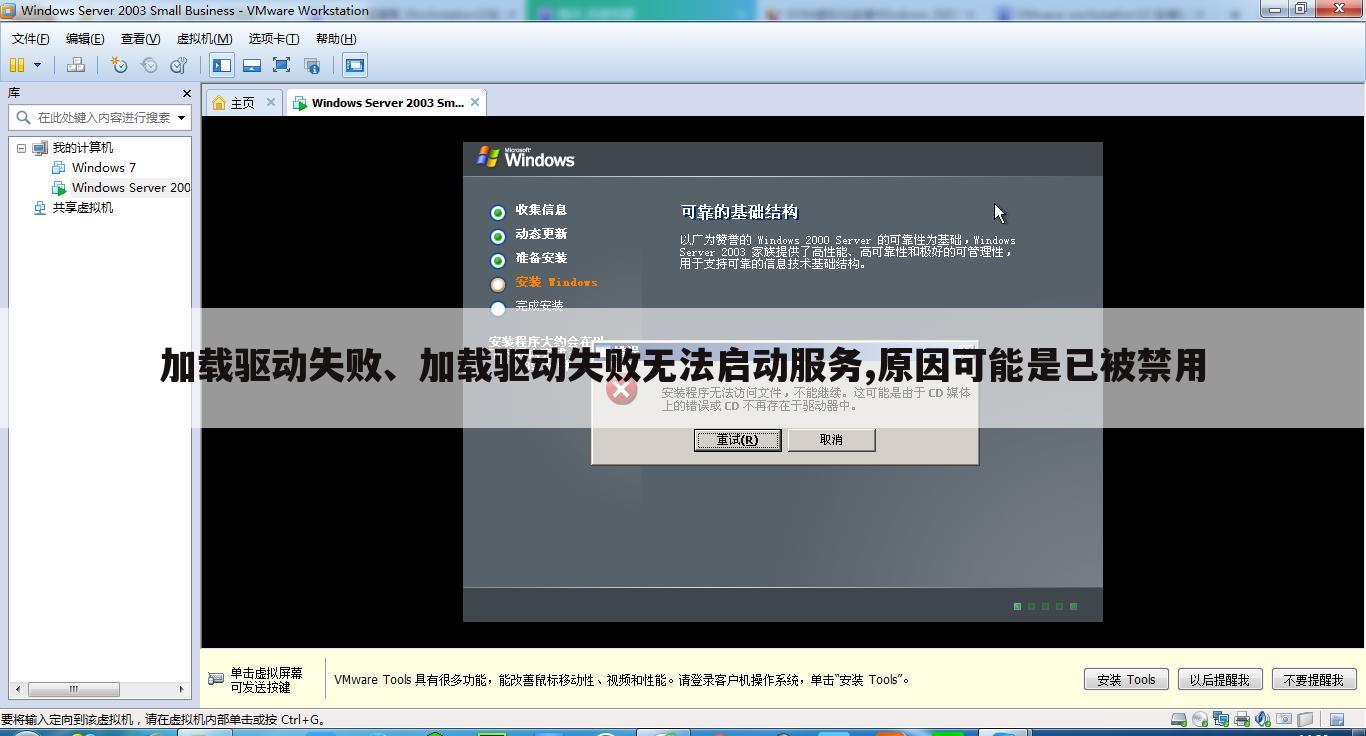Select 我的计算机 label in the library
This screenshot has width=1366, height=736.
[83, 147]
